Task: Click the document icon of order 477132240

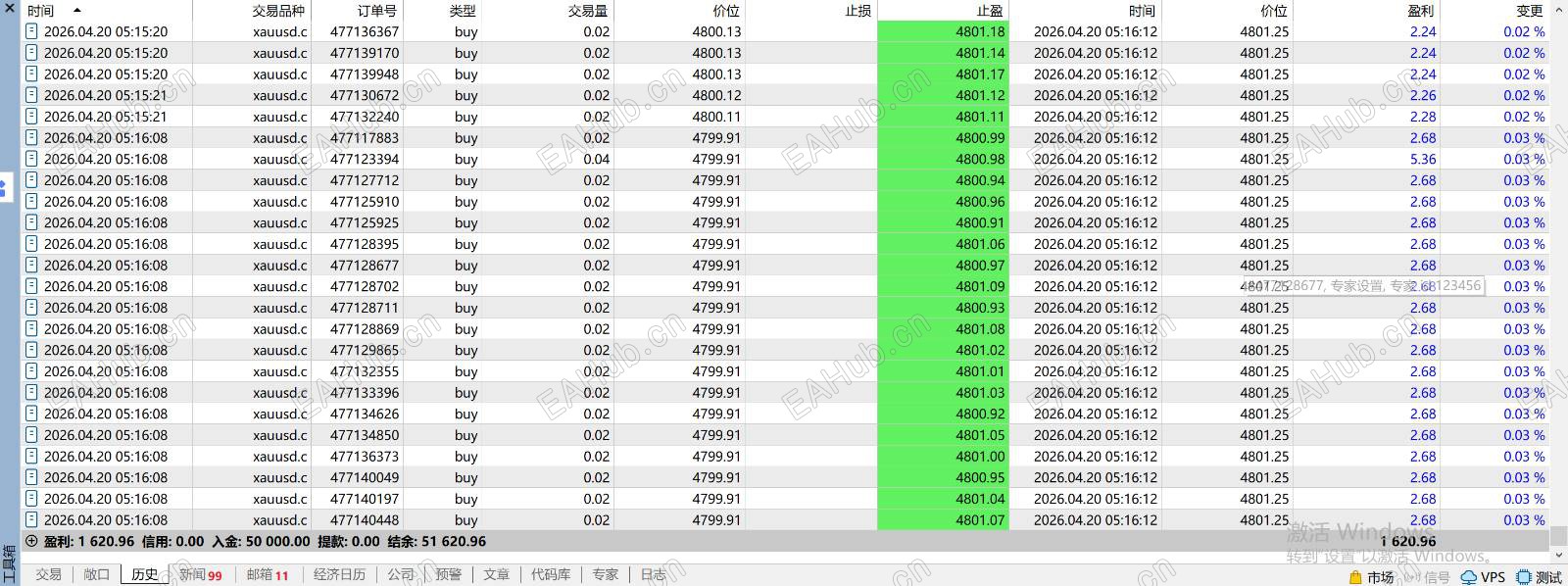Action: [x=31, y=117]
